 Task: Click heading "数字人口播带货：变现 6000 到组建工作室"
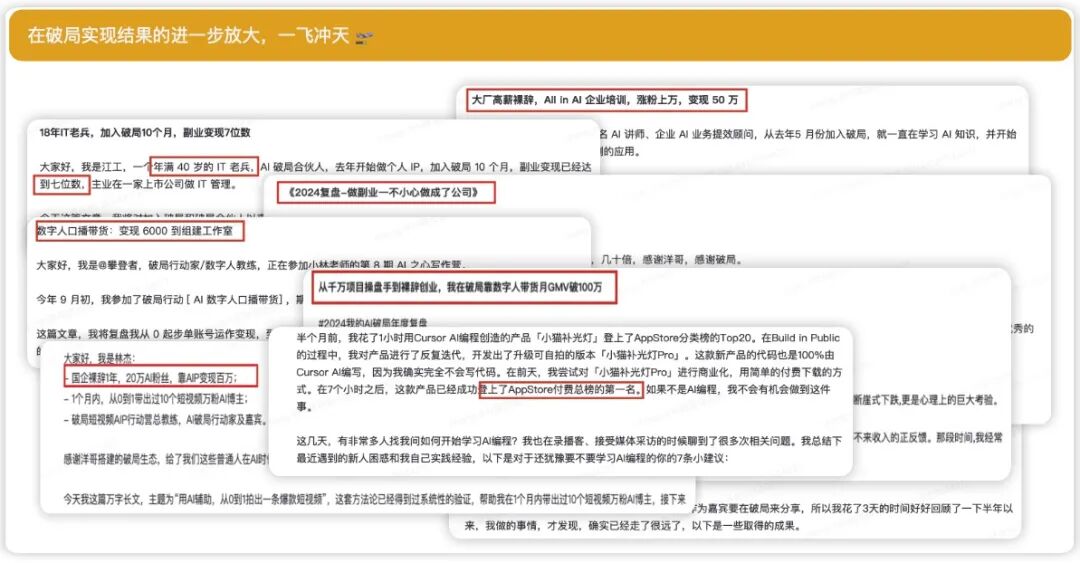pos(134,231)
